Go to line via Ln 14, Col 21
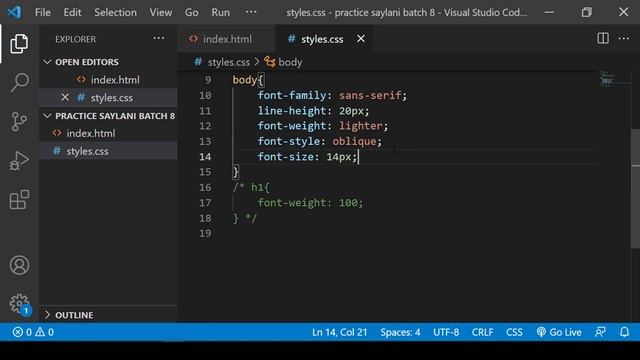Screen dimensions: 640x360 coord(340,332)
